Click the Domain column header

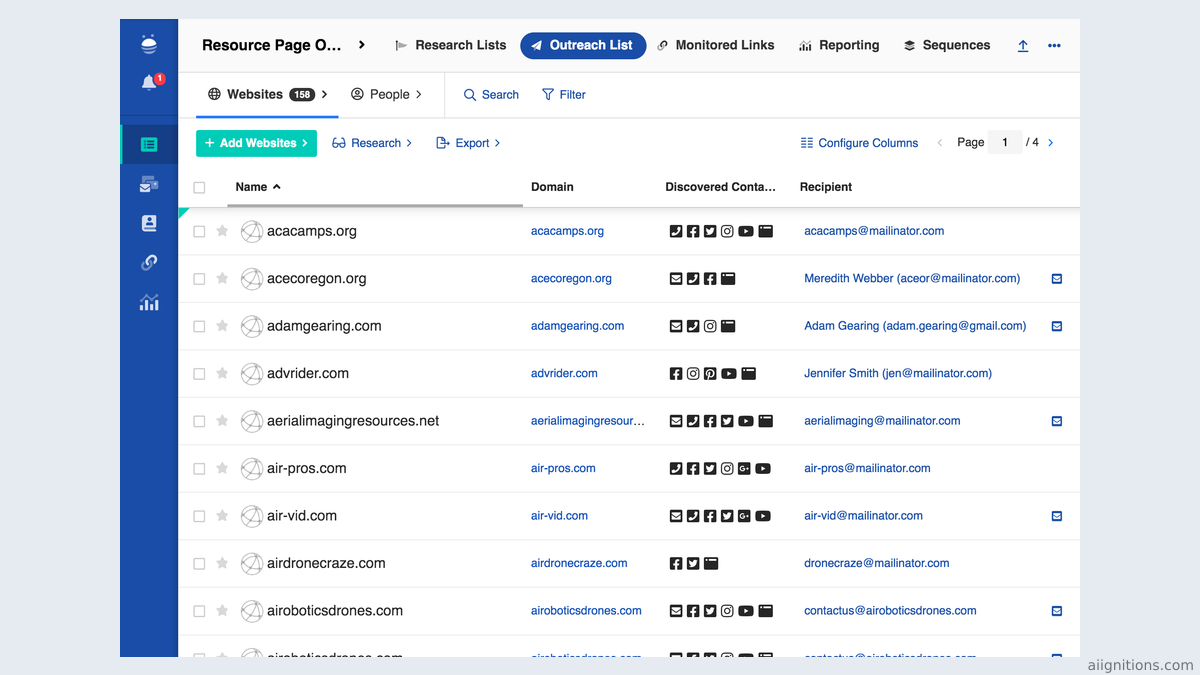pos(552,187)
